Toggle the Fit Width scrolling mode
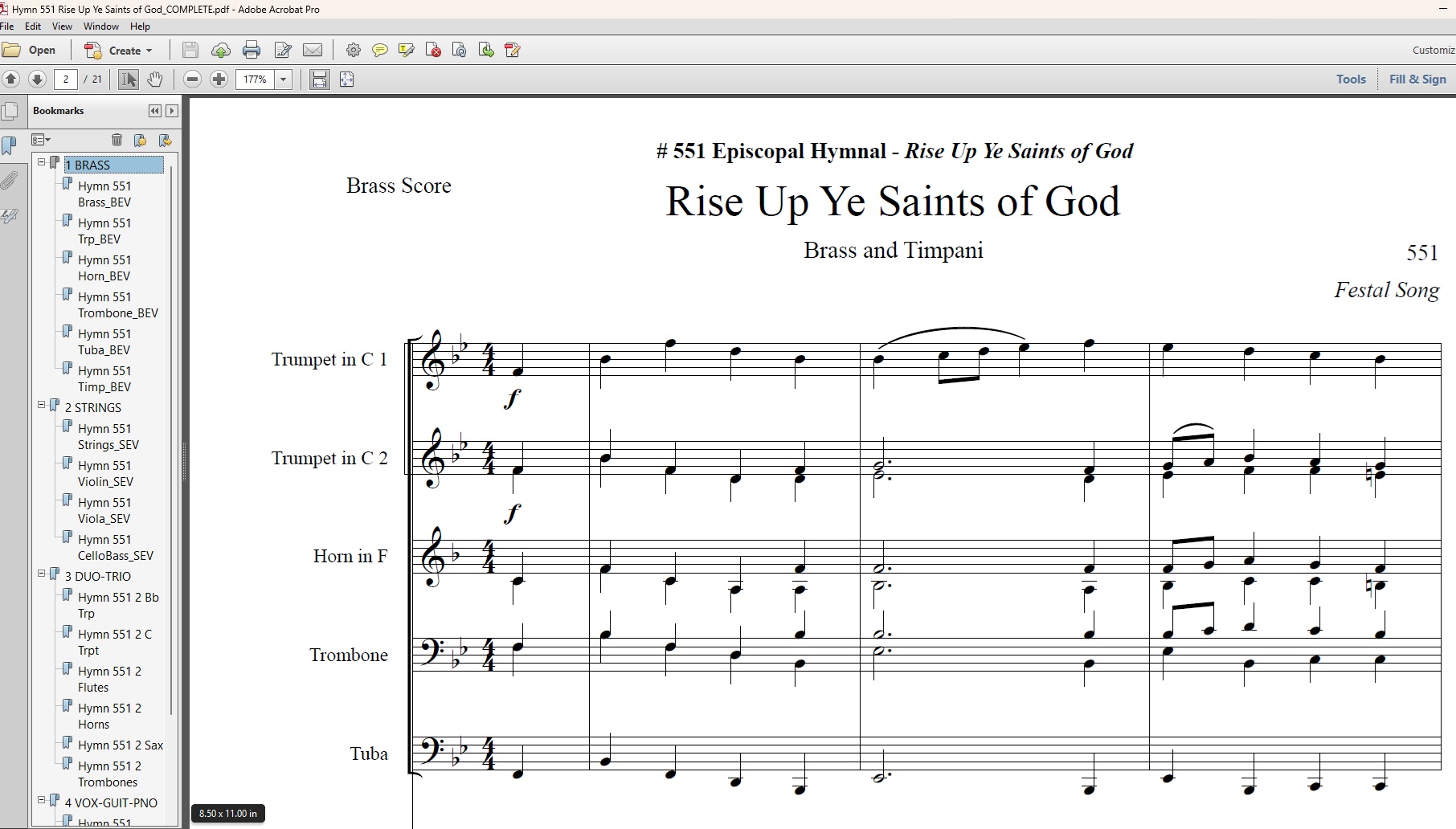1456x829 pixels. (x=320, y=80)
